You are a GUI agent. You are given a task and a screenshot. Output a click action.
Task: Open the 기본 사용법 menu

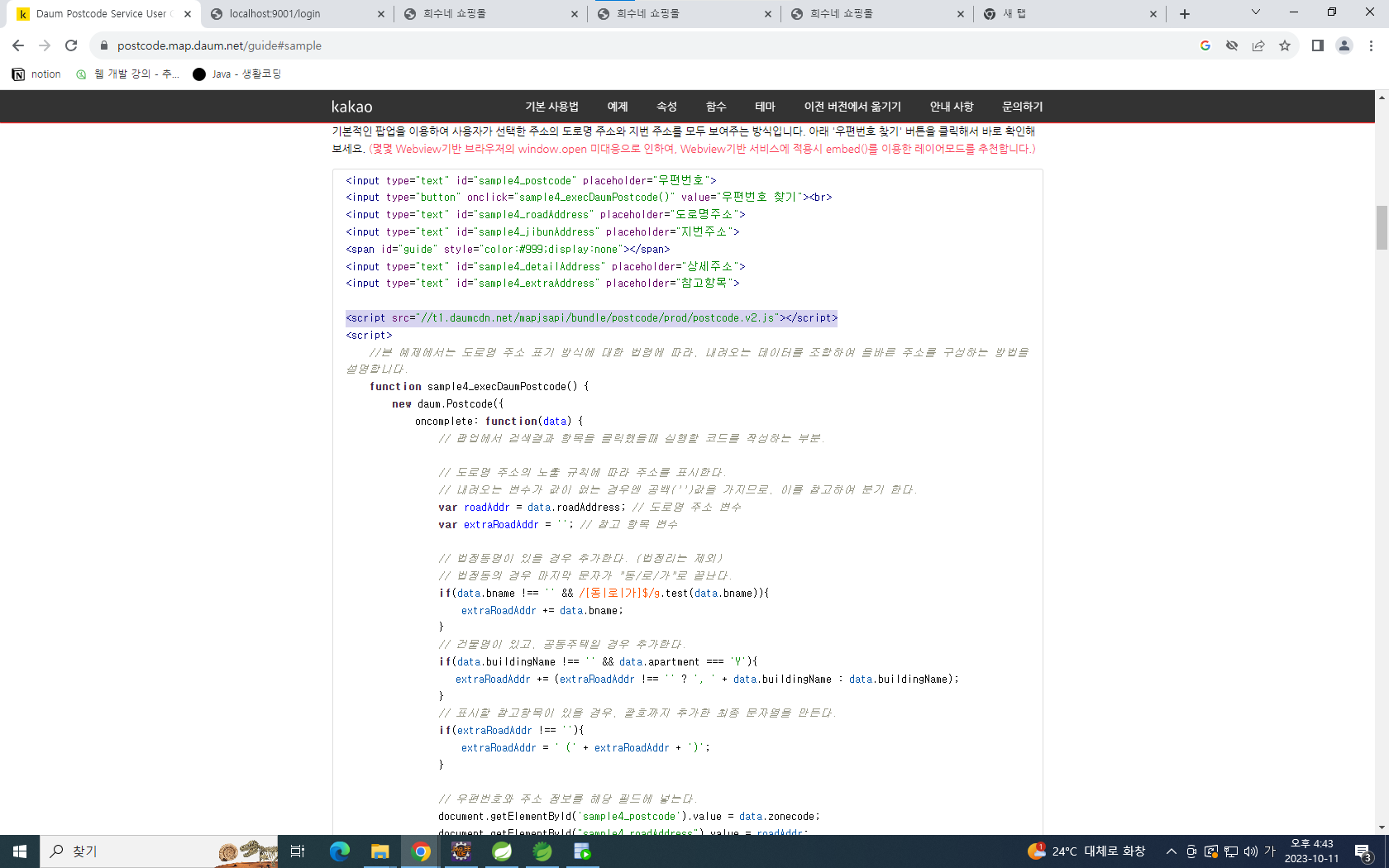(551, 107)
